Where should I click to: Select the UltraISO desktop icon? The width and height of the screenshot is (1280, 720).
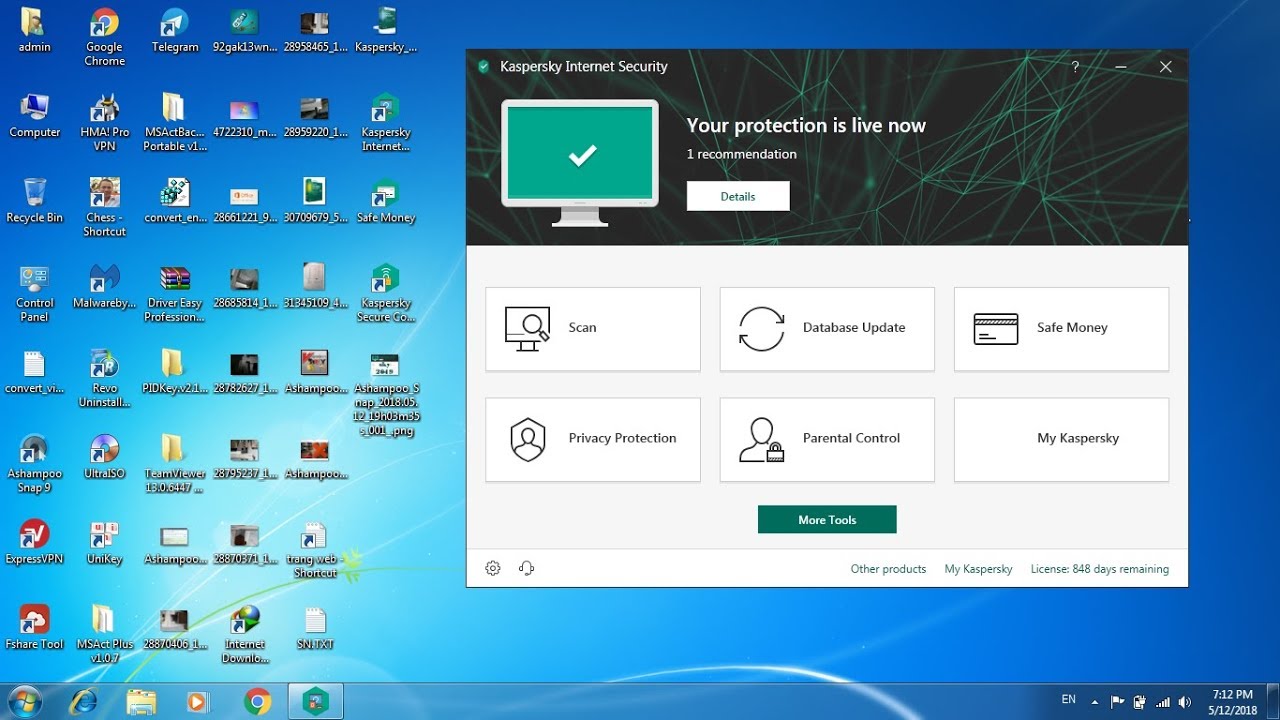click(104, 457)
